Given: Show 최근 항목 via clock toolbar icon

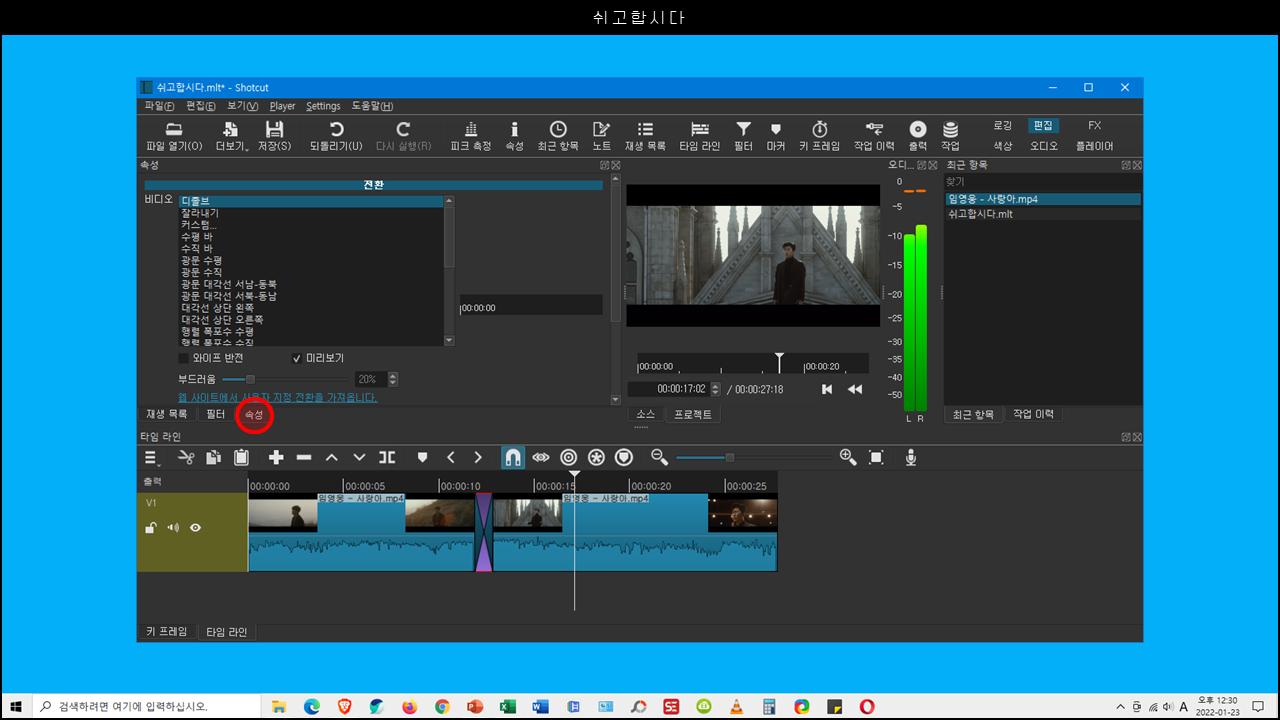Looking at the screenshot, I should [x=558, y=137].
